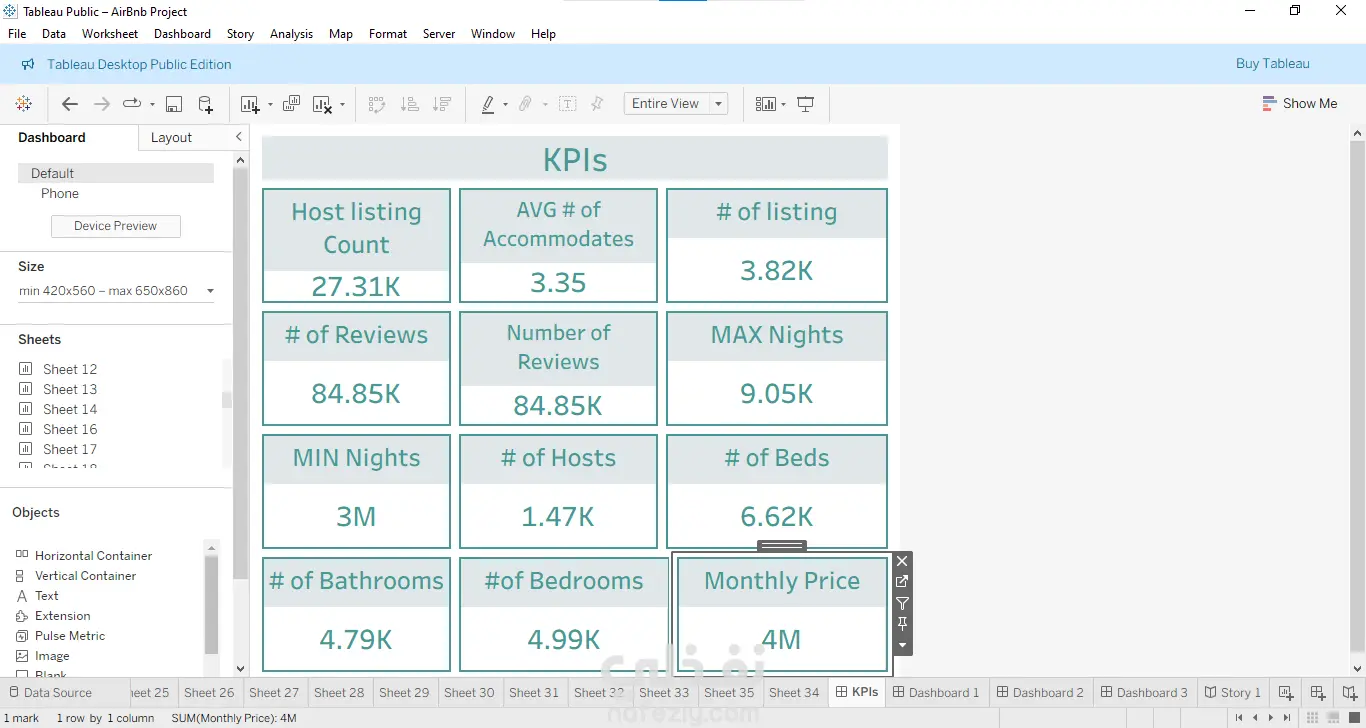Pin the Monthly Price sheet with the pin icon
The height and width of the screenshot is (728, 1366).
click(902, 624)
